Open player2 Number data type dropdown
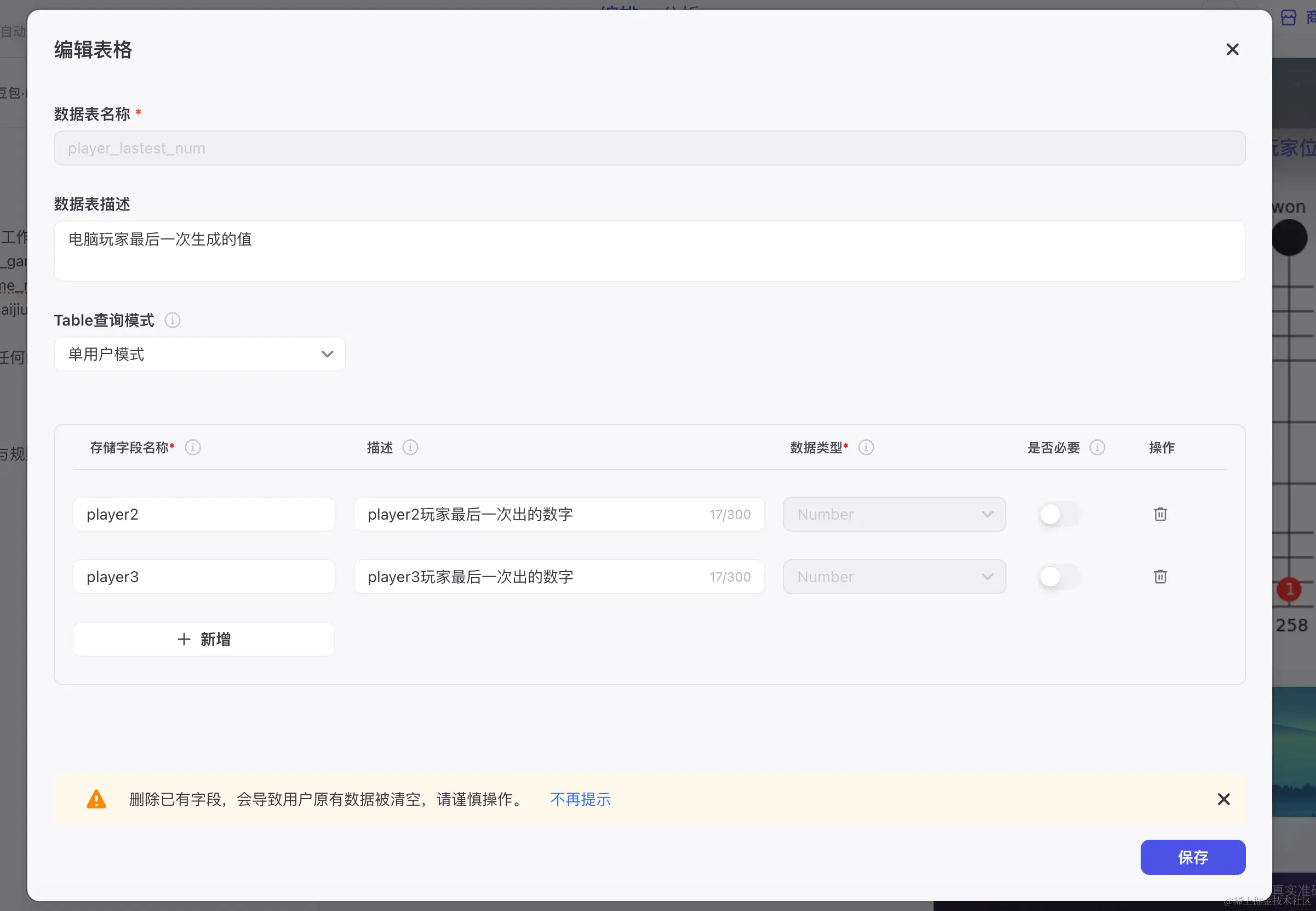 tap(894, 514)
